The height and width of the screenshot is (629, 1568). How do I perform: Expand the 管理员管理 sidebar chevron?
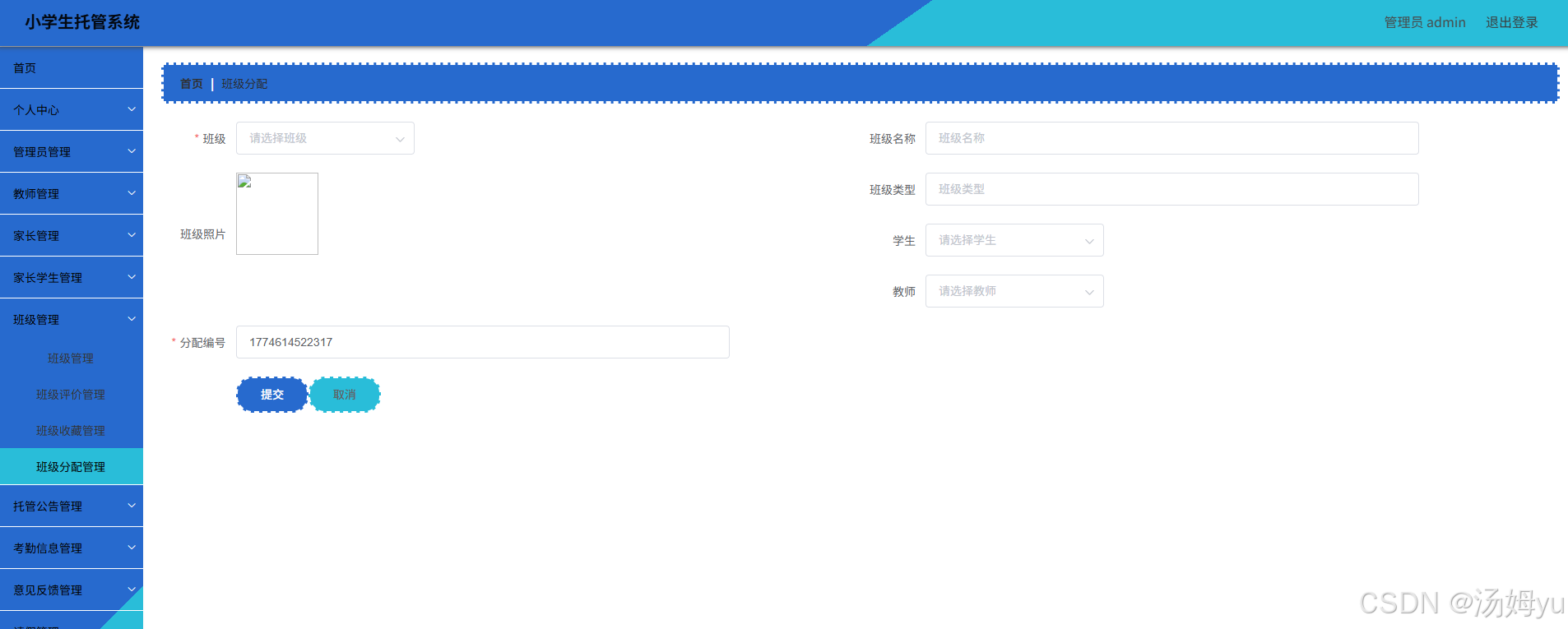pyautogui.click(x=132, y=151)
